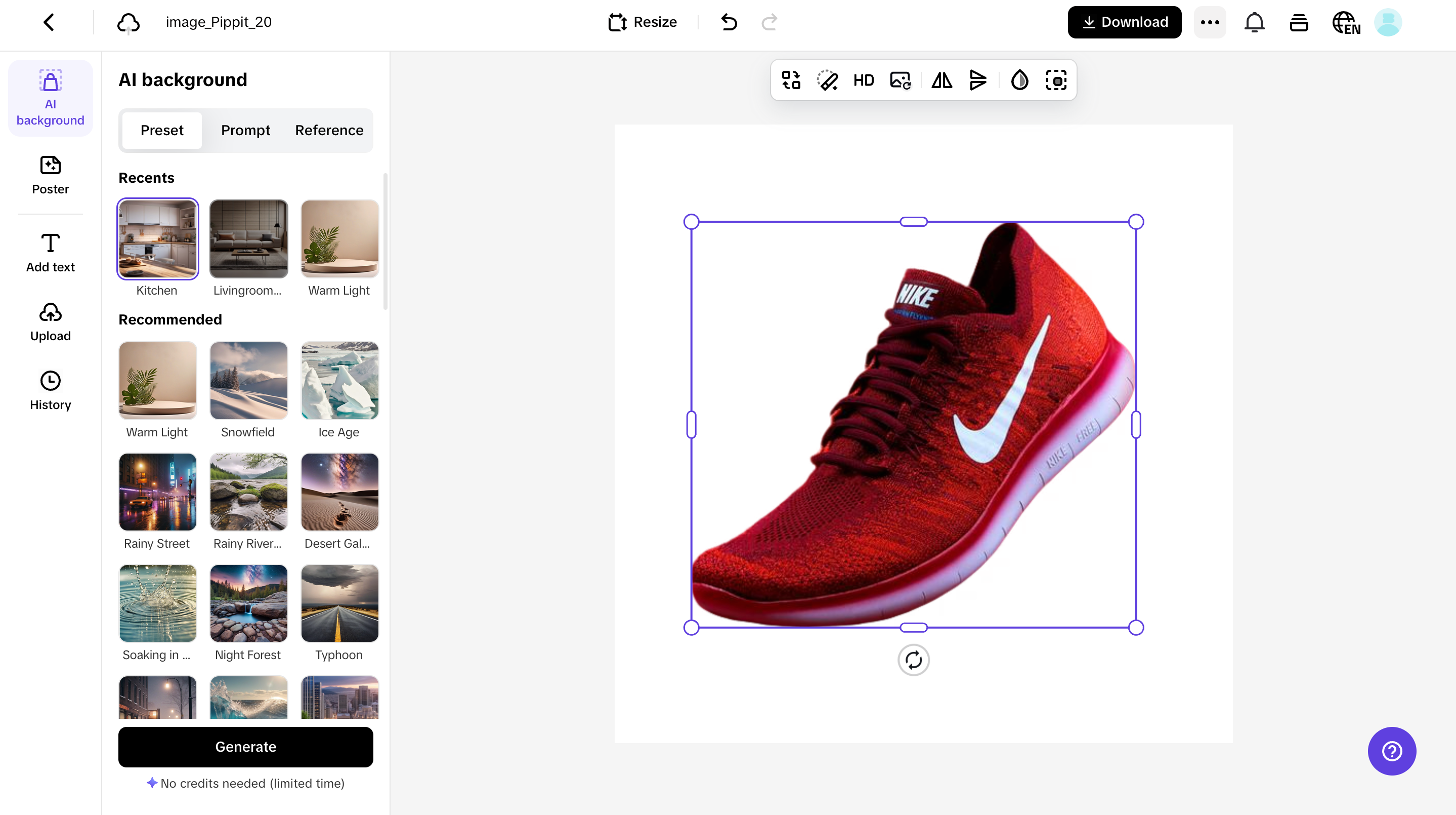This screenshot has height=815, width=1456.
Task: Click the top-right selection corner handle
Action: tap(1136, 222)
